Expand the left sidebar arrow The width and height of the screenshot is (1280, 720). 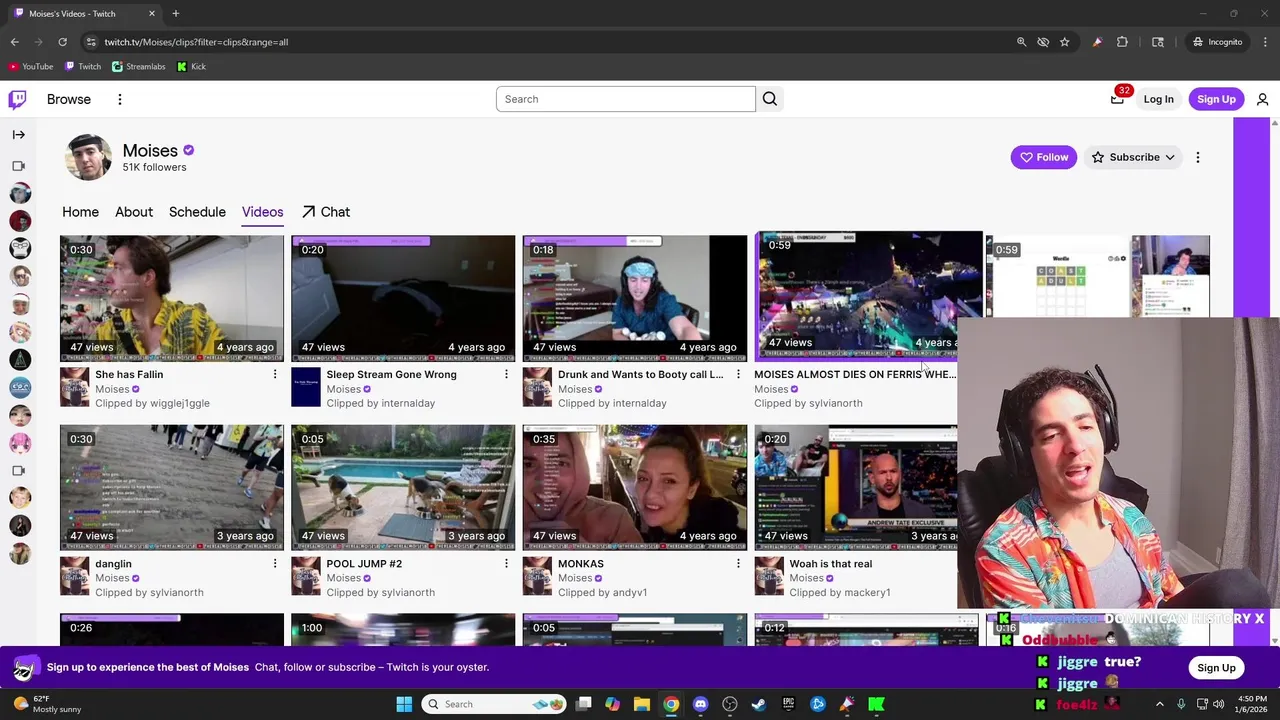click(x=19, y=134)
